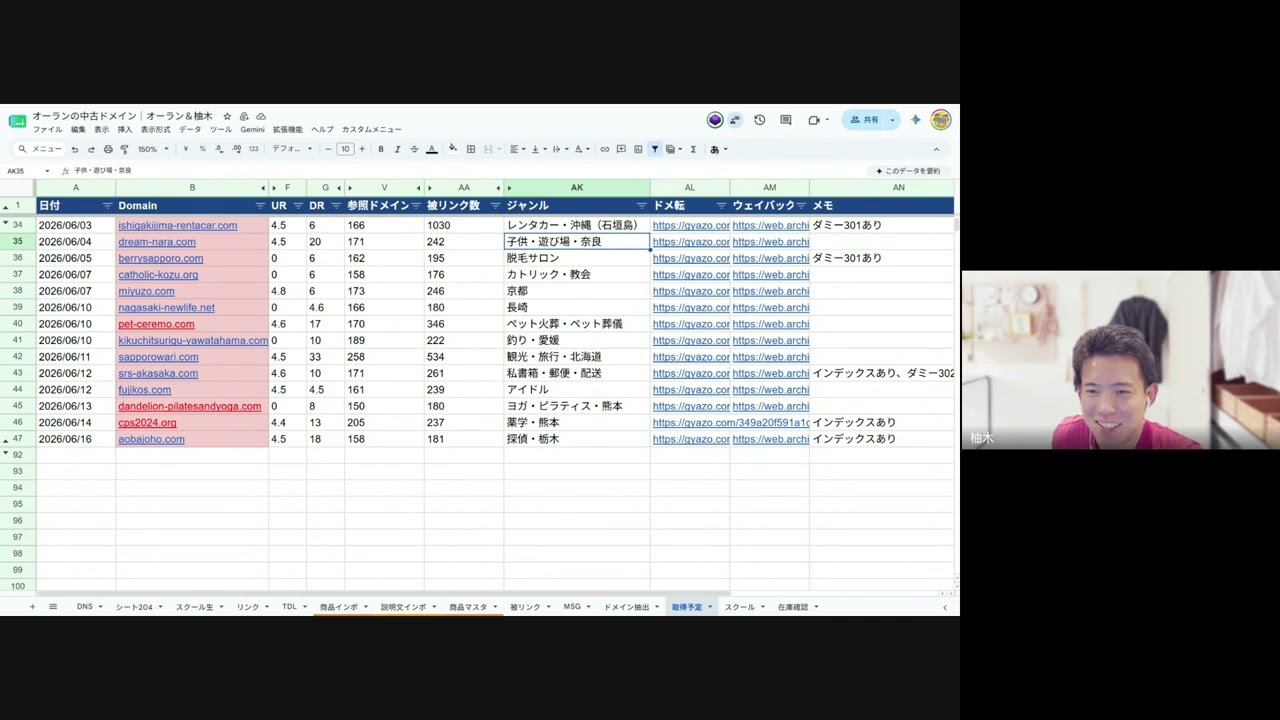Open the horizontal align dropdown

pos(518,149)
